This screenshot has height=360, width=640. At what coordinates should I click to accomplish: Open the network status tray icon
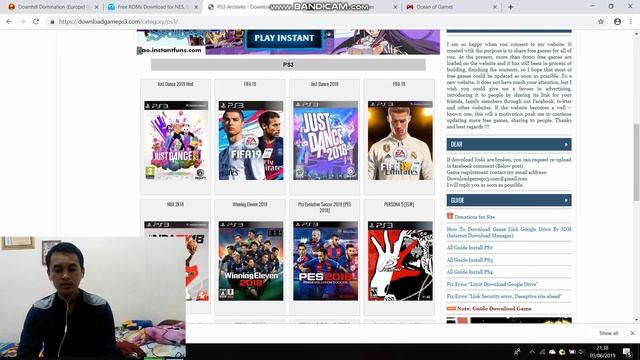pyautogui.click(x=542, y=352)
